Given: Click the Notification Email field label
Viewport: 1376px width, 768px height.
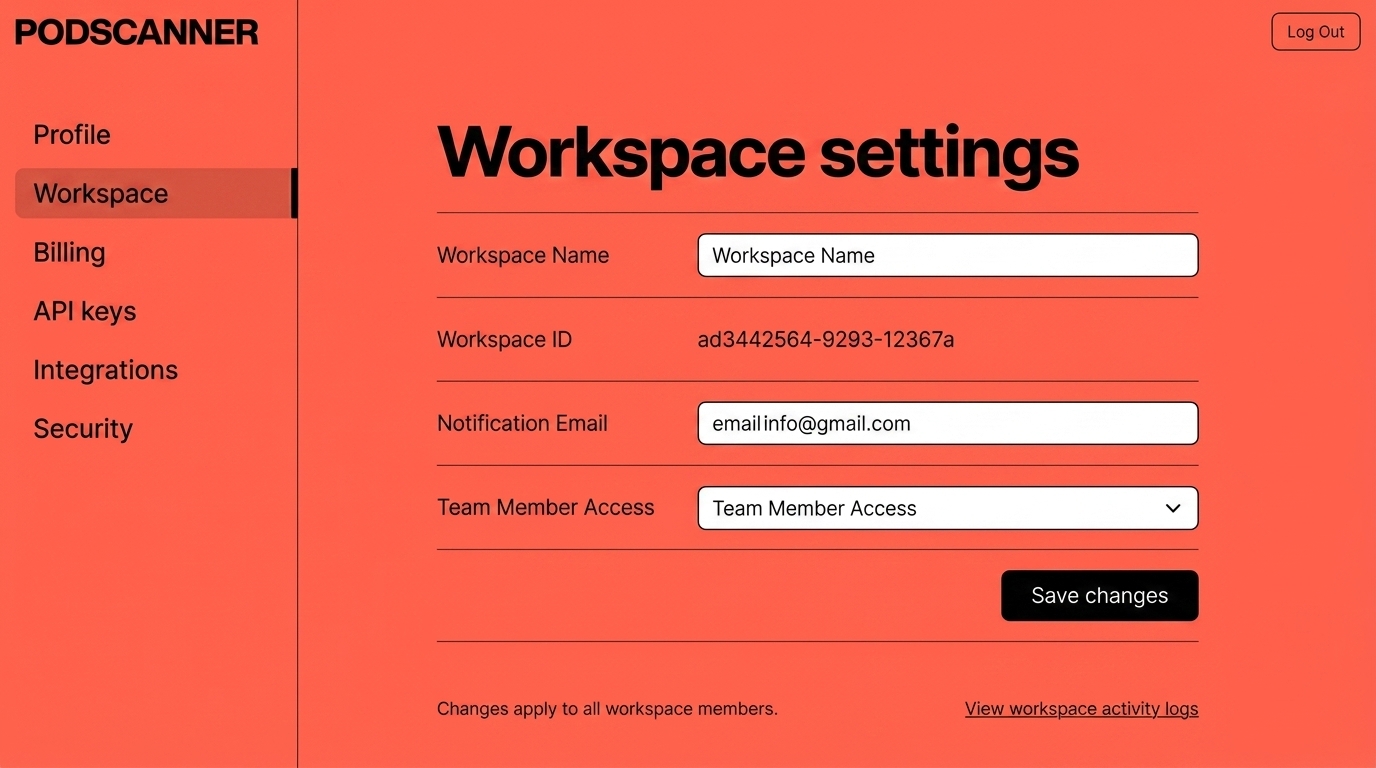Looking at the screenshot, I should click(x=522, y=423).
